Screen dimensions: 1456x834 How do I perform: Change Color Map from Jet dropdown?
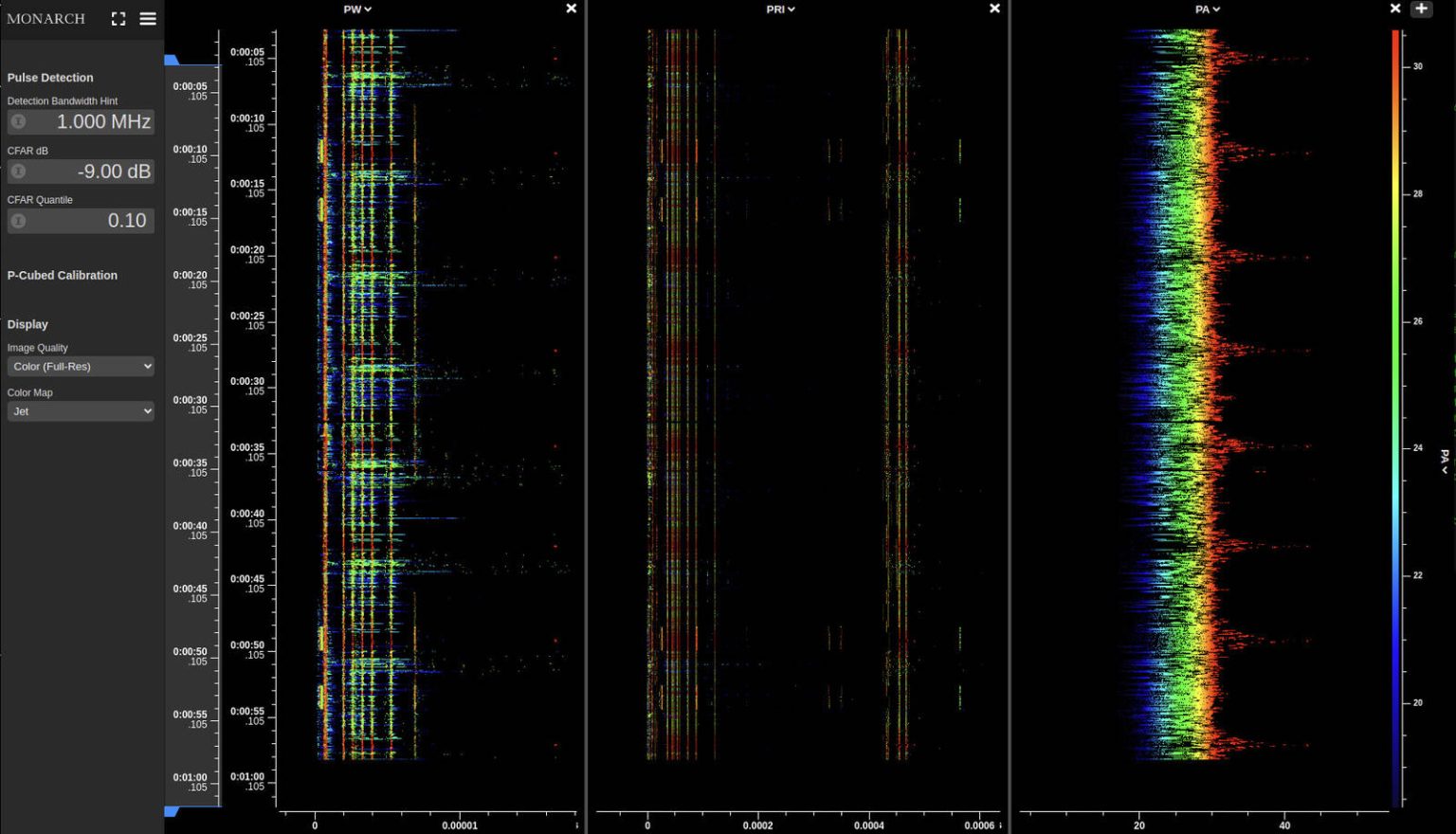(x=81, y=410)
